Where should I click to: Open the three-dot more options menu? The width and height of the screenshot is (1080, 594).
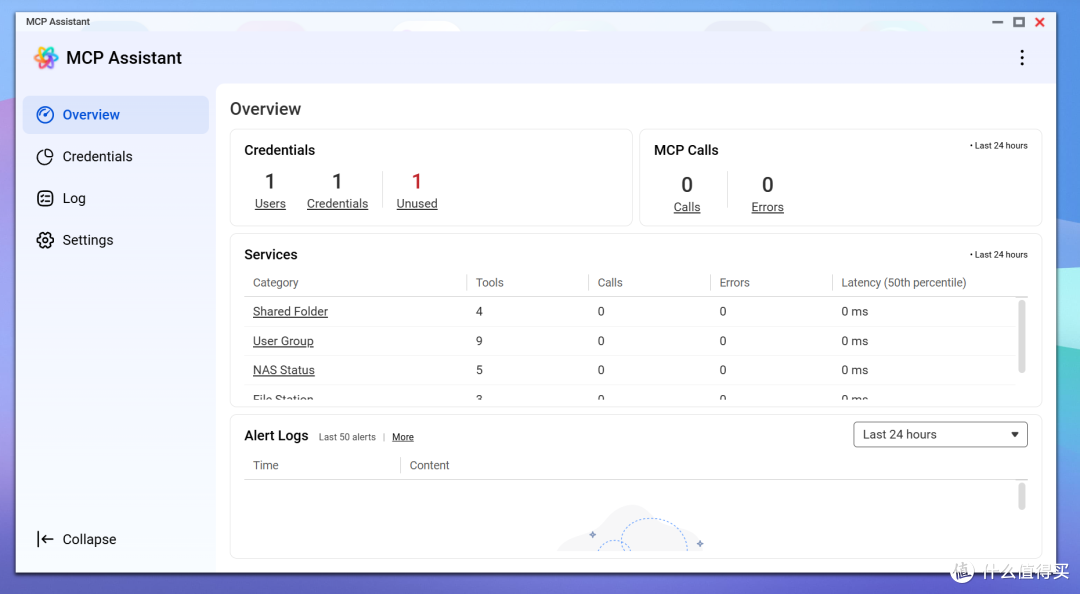click(x=1022, y=58)
